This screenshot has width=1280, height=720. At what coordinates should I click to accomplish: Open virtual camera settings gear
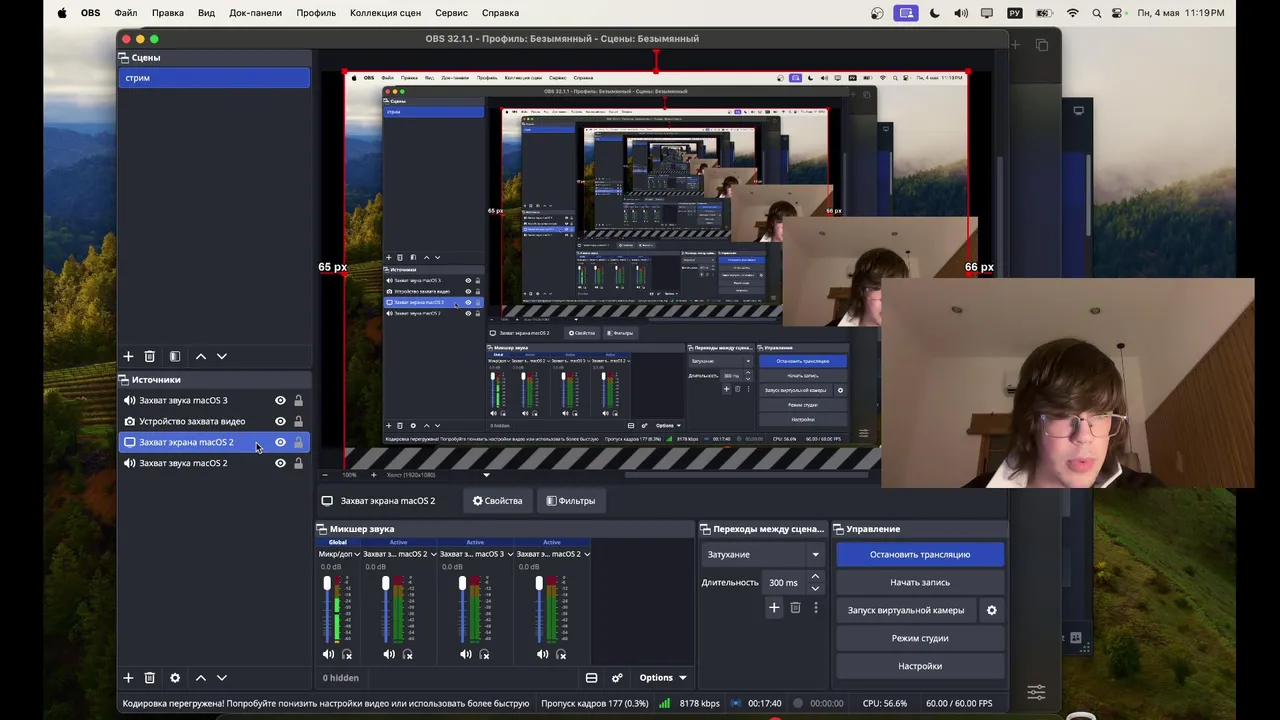coord(992,610)
